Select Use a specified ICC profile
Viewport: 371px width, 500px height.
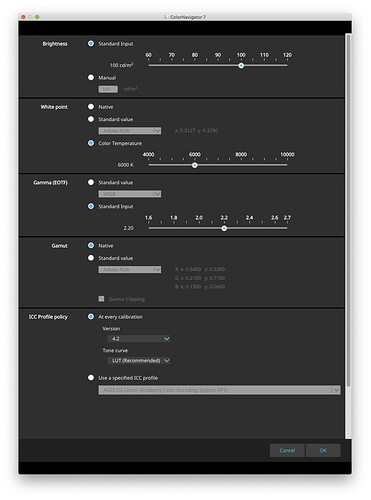pyautogui.click(x=91, y=378)
